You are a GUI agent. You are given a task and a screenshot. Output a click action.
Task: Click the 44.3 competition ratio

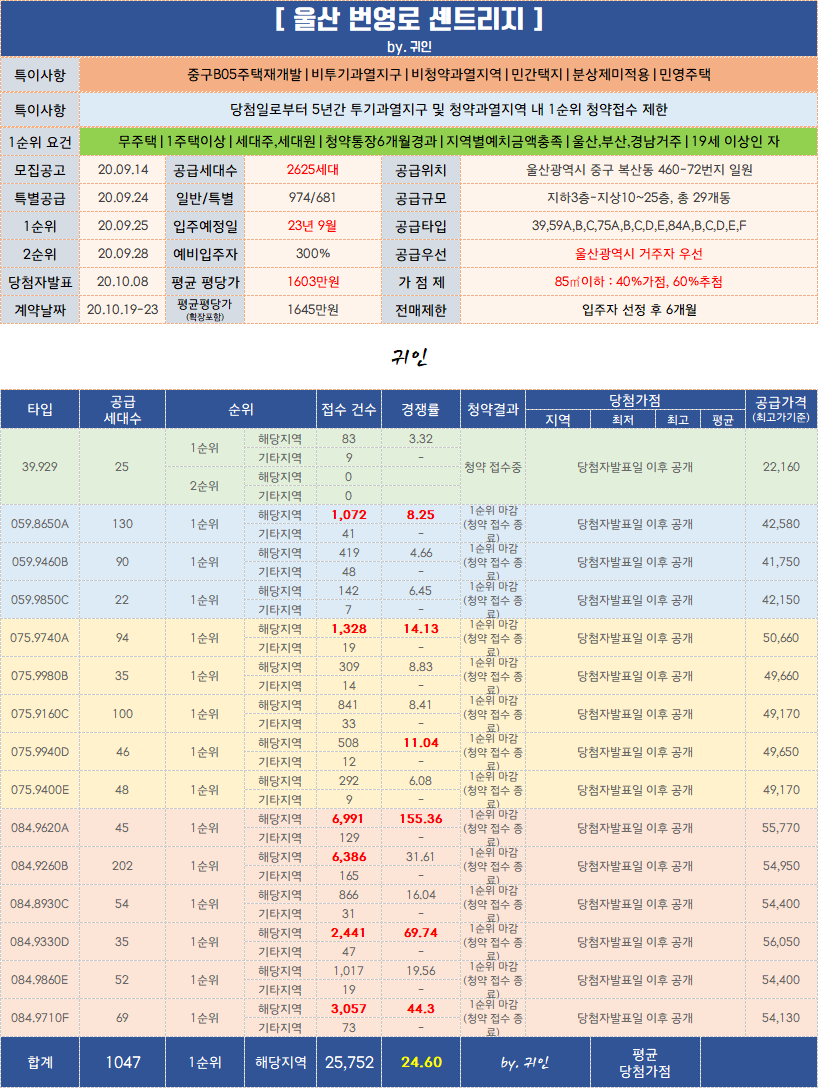click(x=420, y=1009)
